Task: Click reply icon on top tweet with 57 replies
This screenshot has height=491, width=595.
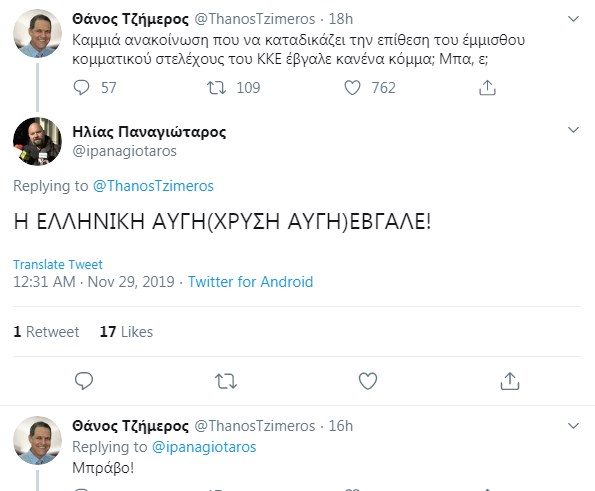Action: 81,88
